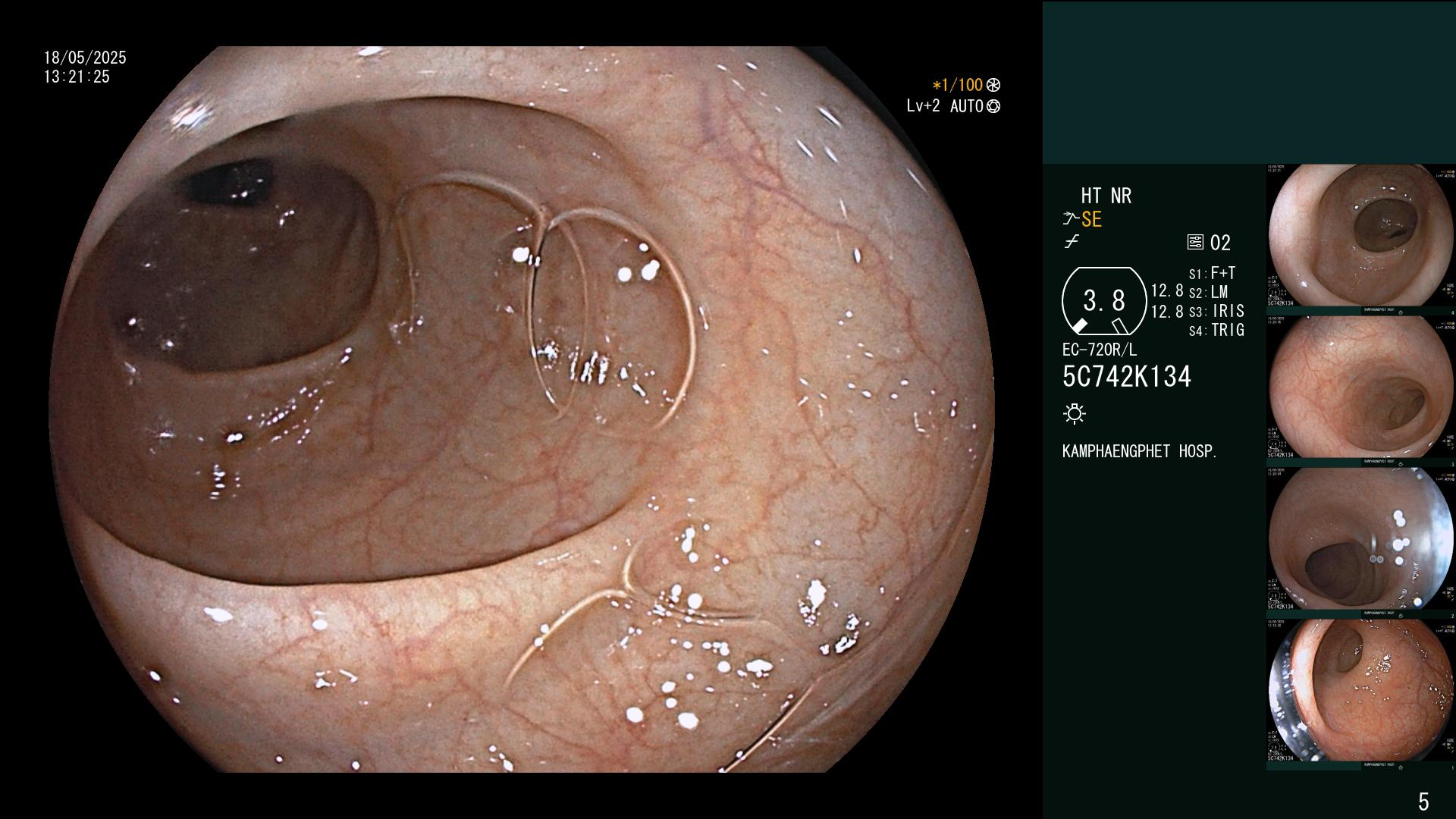Click the shutter value *1/100

pyautogui.click(x=957, y=85)
